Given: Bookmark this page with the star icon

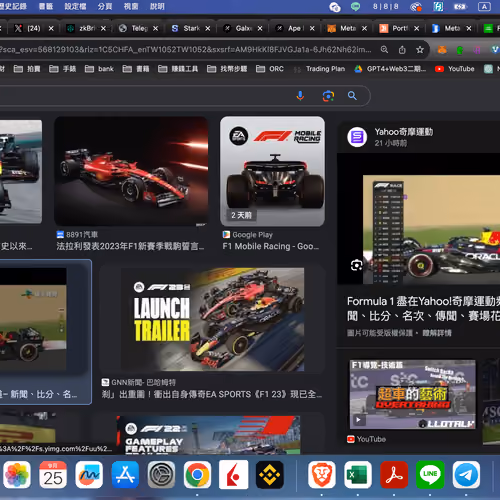Looking at the screenshot, I should point(420,50).
